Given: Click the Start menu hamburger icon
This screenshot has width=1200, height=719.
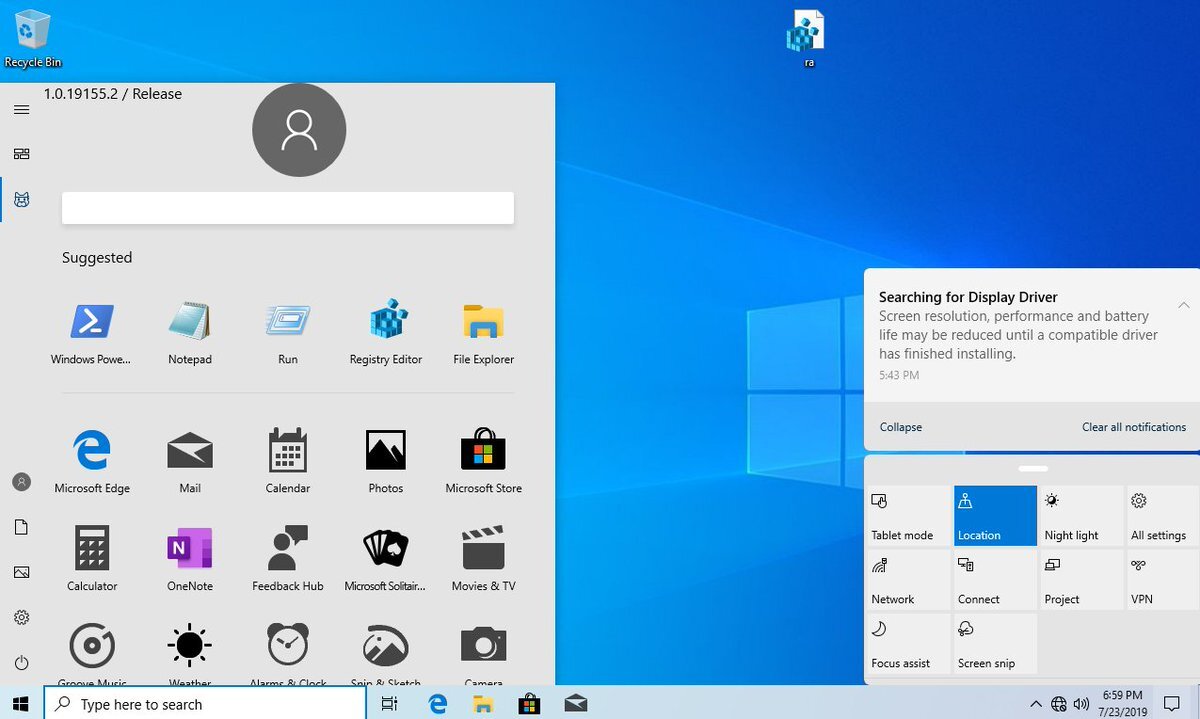Looking at the screenshot, I should pos(21,110).
